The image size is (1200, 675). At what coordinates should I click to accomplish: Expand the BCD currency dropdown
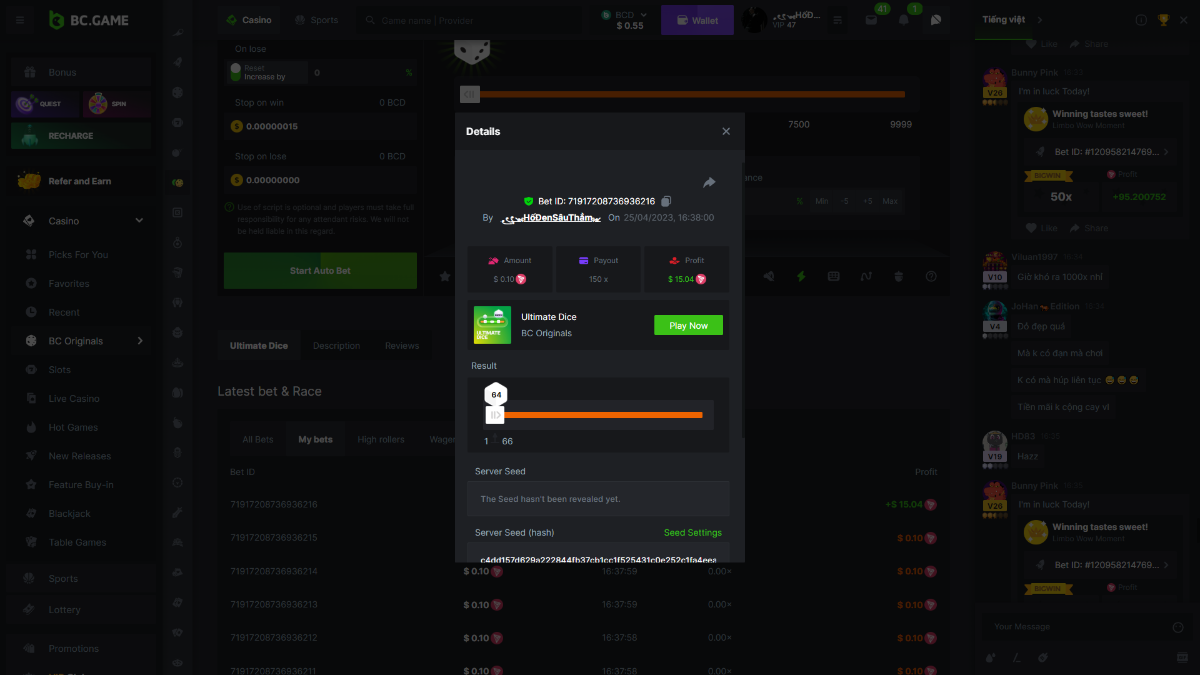pos(643,14)
